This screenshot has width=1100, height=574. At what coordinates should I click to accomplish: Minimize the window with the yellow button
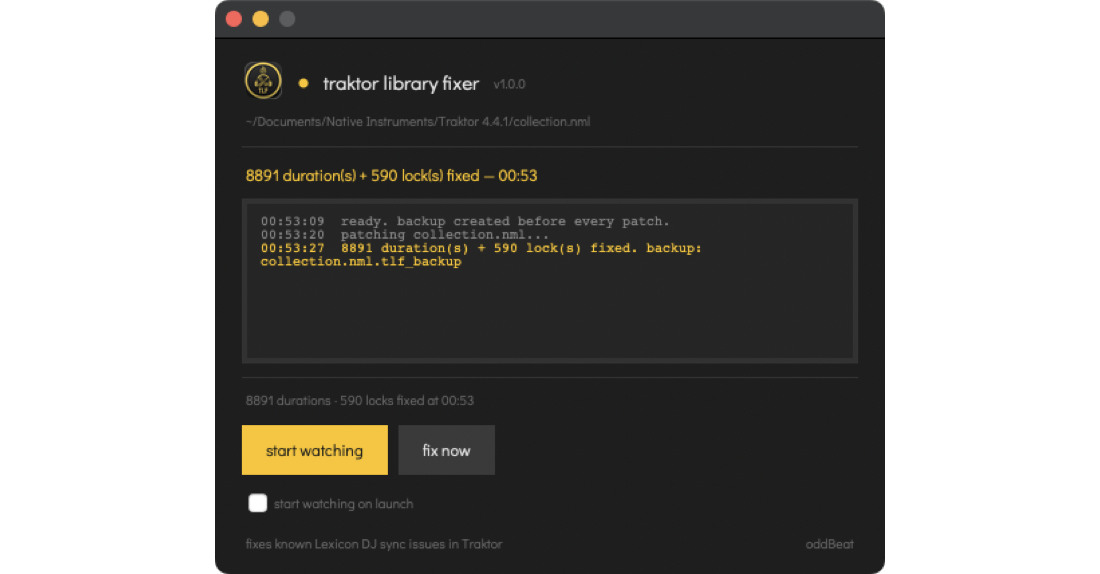click(x=260, y=19)
